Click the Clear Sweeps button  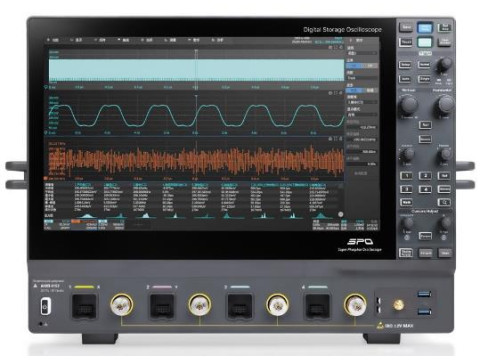[x=444, y=42]
